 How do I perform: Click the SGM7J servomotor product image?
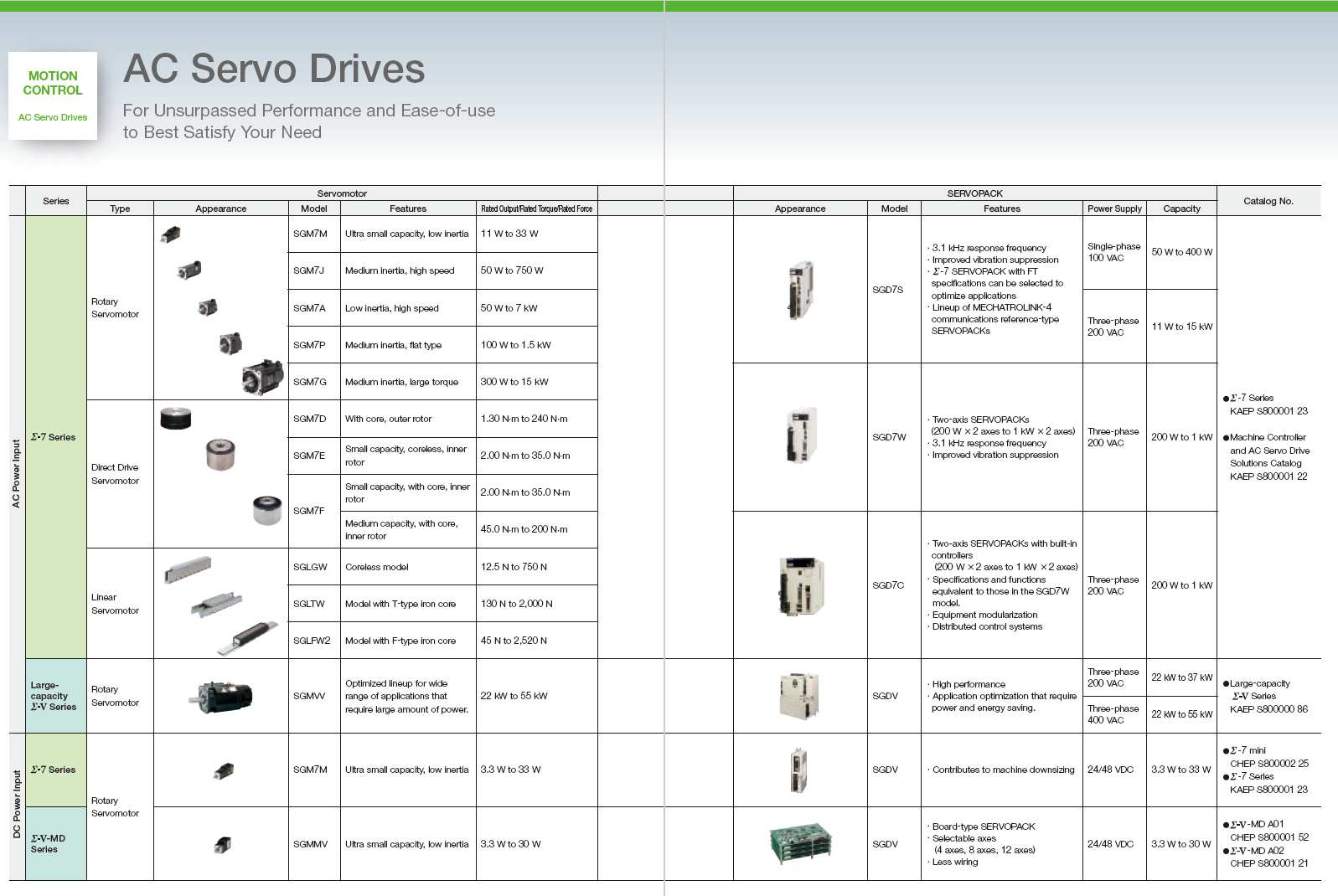point(189,270)
